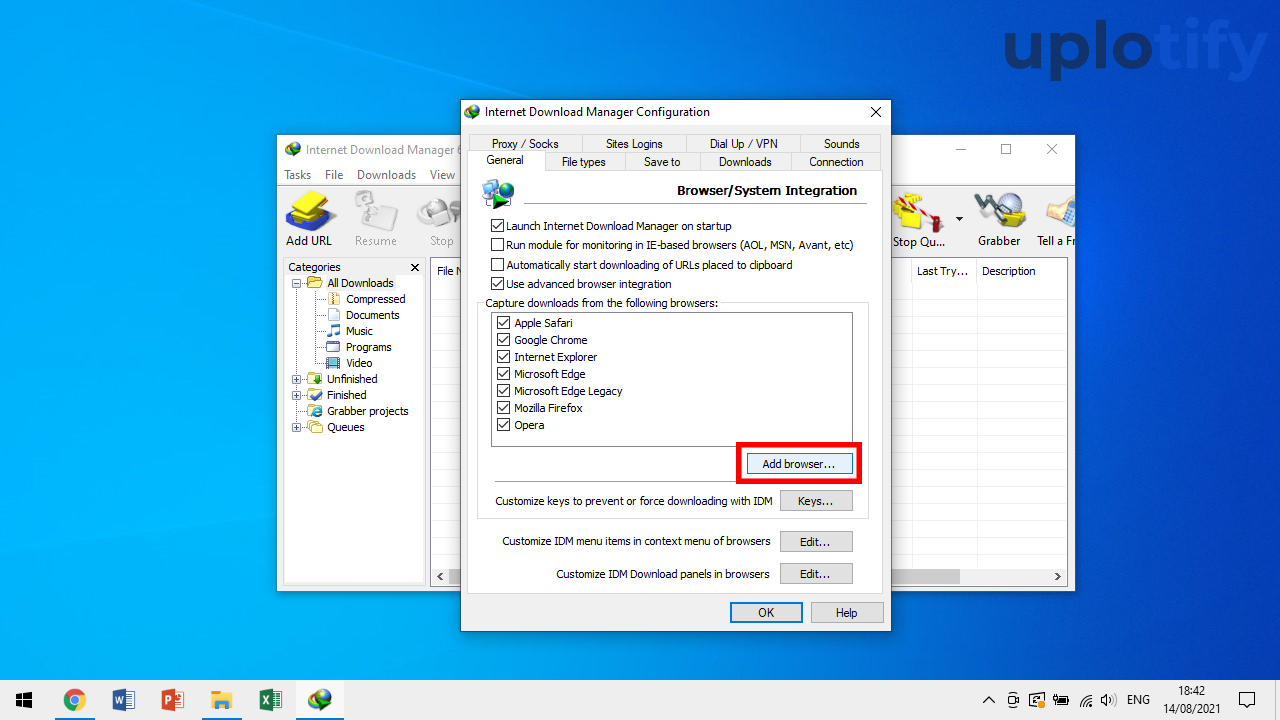
Task: Uncheck Internet Explorer browser
Action: [504, 357]
